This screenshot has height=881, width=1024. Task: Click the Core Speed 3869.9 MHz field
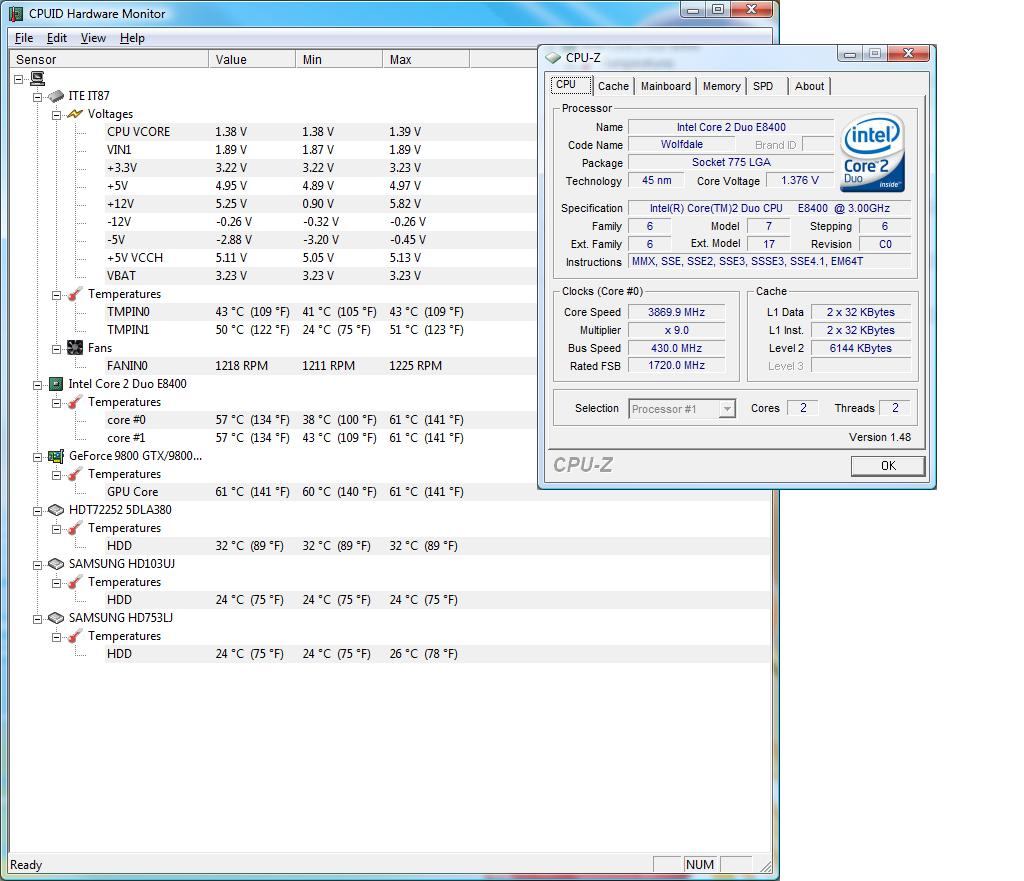pos(676,312)
